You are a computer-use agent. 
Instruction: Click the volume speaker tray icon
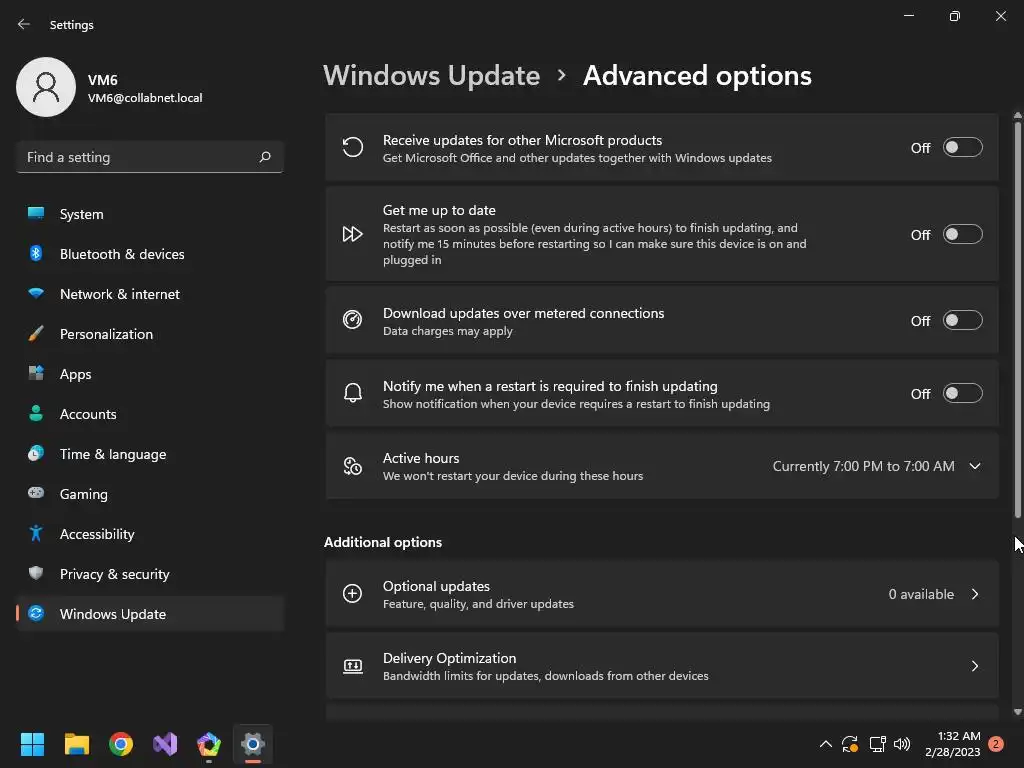pos(902,744)
